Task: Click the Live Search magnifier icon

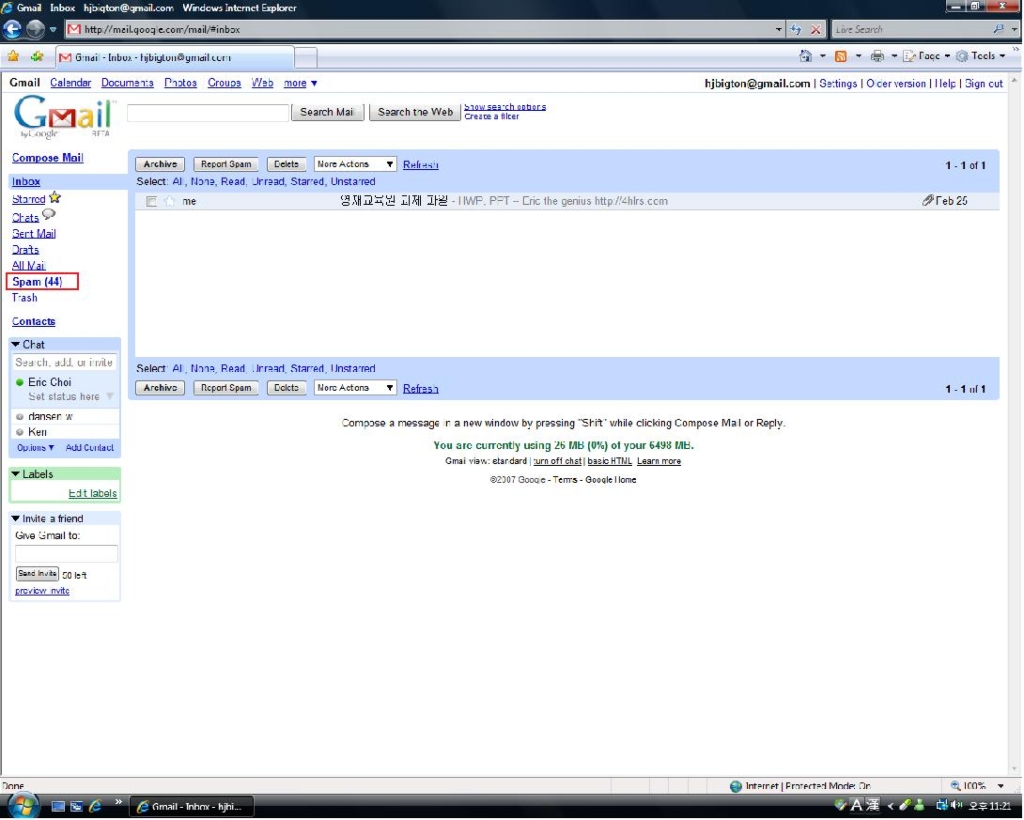Action: [x=998, y=29]
